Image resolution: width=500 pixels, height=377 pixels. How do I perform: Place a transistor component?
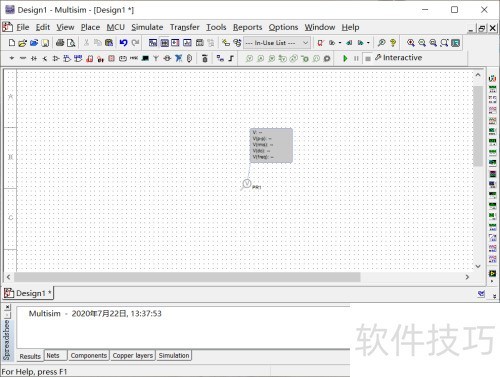(45, 58)
